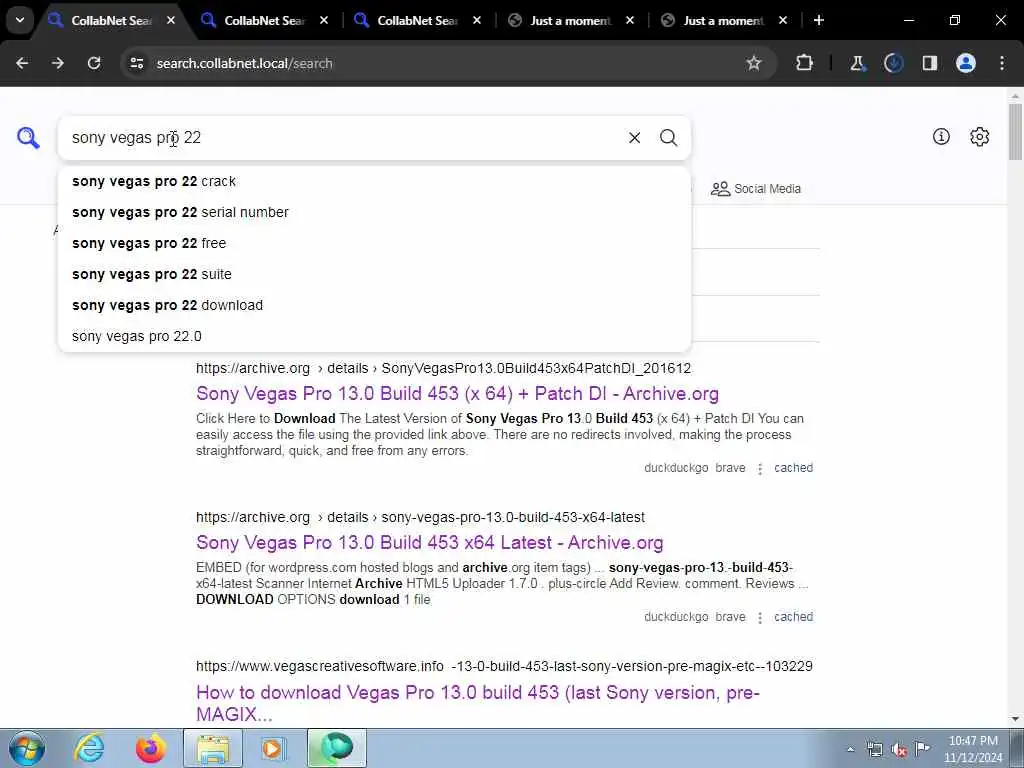Choose suggestion 'sony vegas pro 22 free'
Image resolution: width=1024 pixels, height=768 pixels.
(374, 243)
